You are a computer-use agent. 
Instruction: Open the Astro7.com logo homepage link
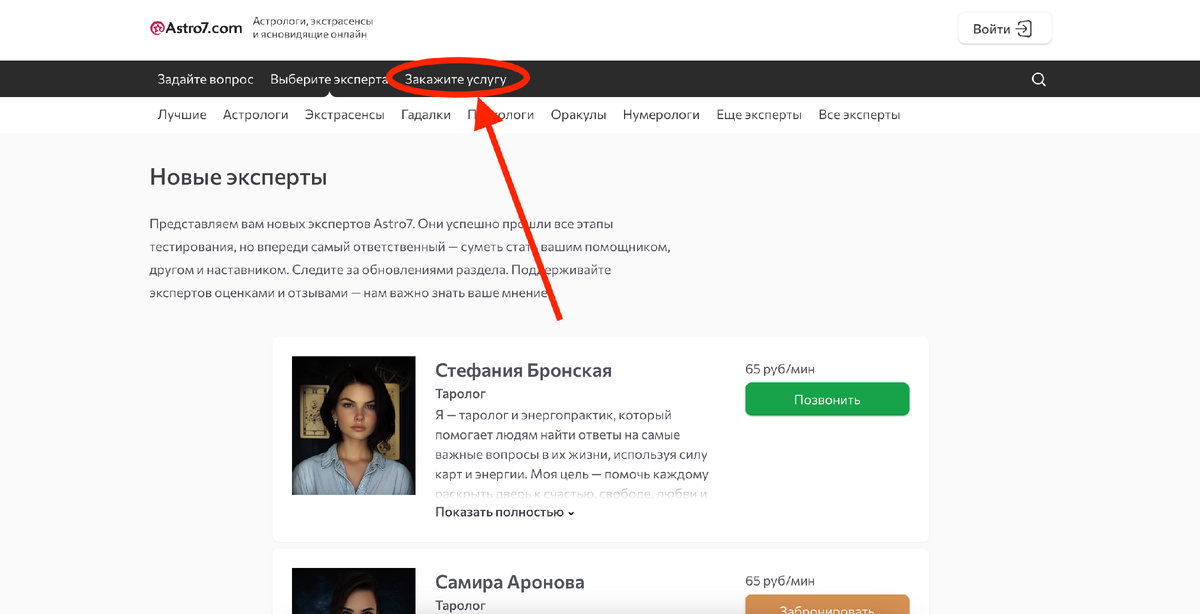[196, 28]
